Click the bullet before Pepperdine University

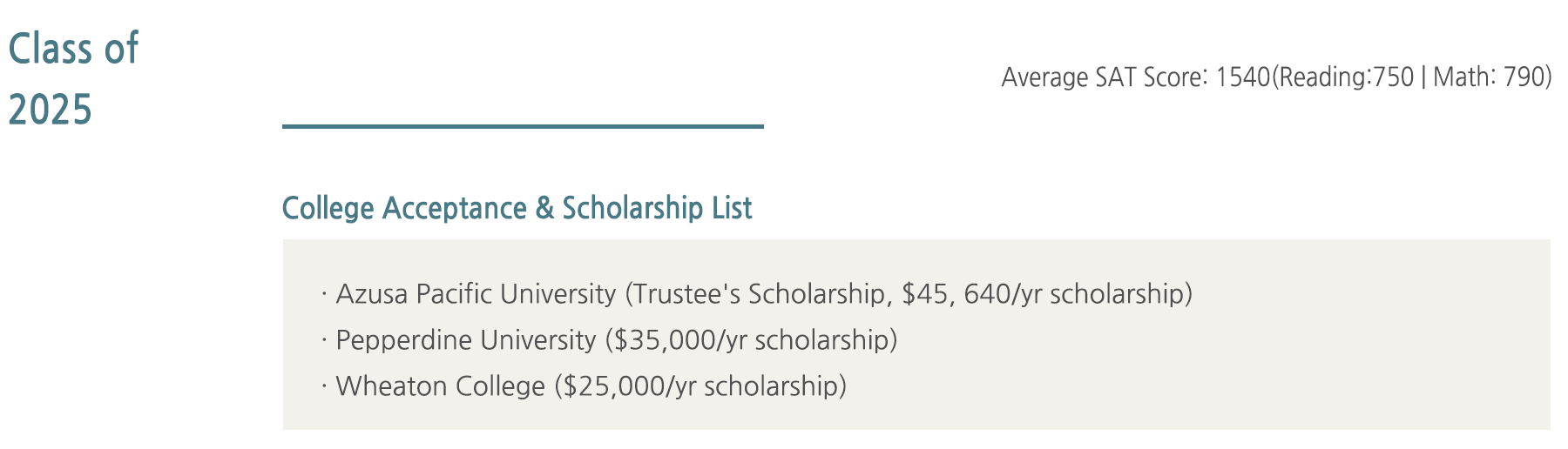323,339
